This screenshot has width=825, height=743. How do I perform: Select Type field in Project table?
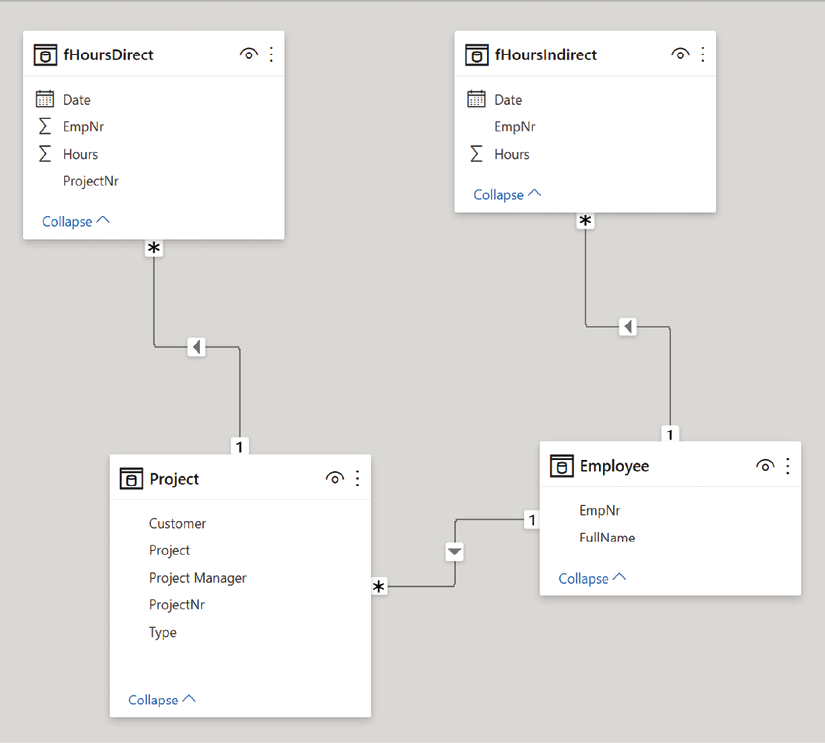163,632
